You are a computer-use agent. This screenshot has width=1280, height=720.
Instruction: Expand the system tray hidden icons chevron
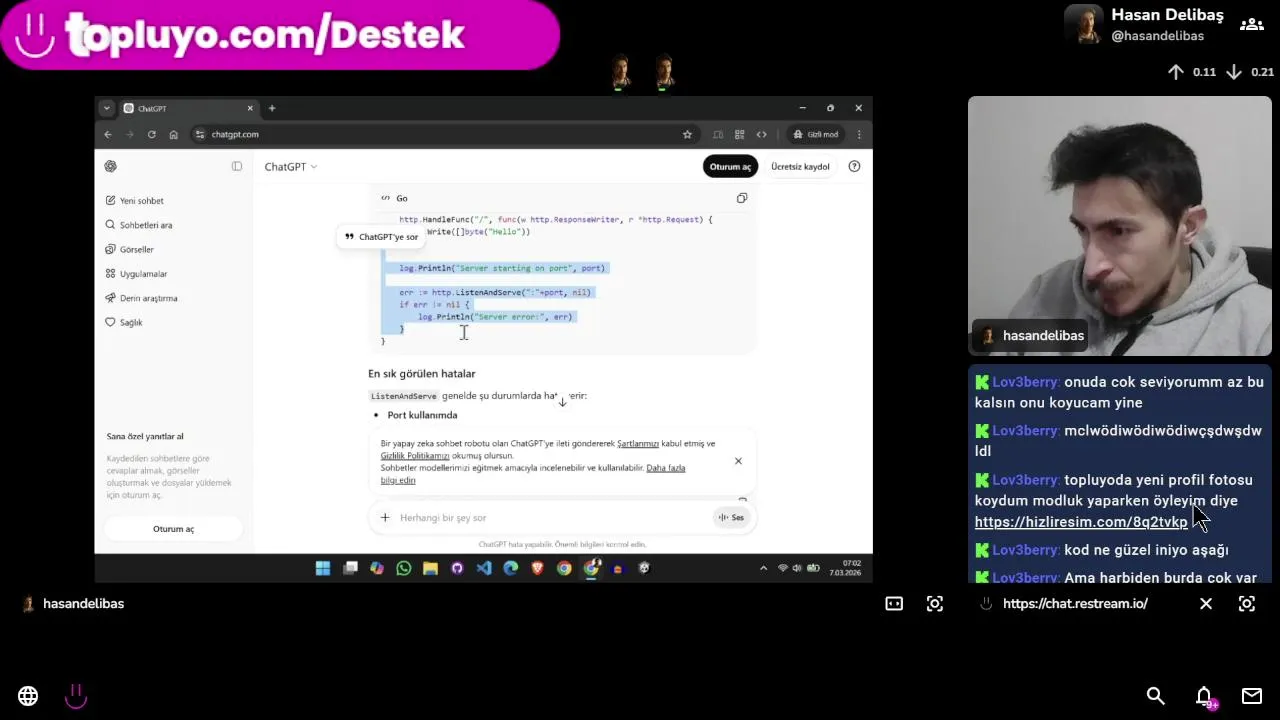coord(764,568)
